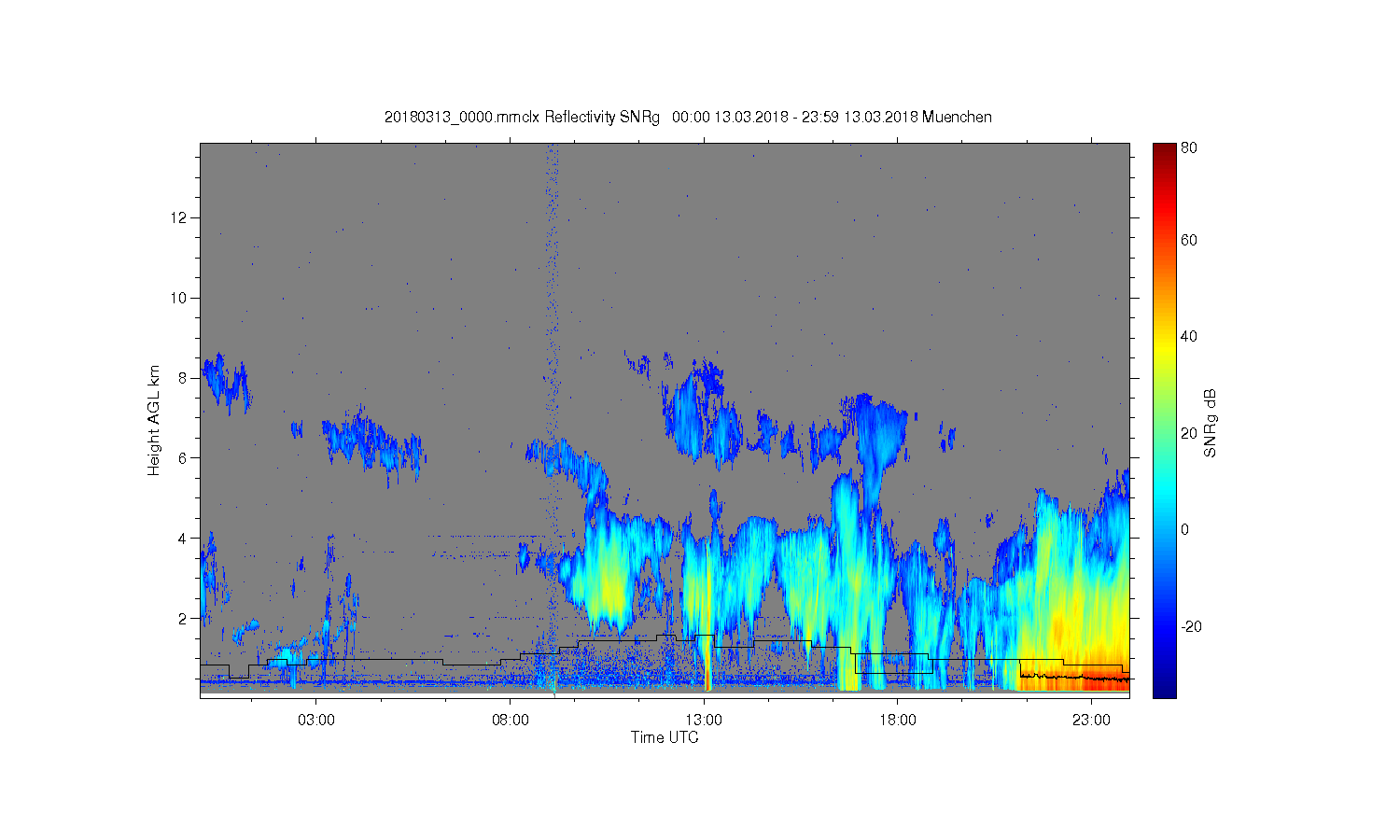Click the 13:00 time tick label

(x=704, y=721)
